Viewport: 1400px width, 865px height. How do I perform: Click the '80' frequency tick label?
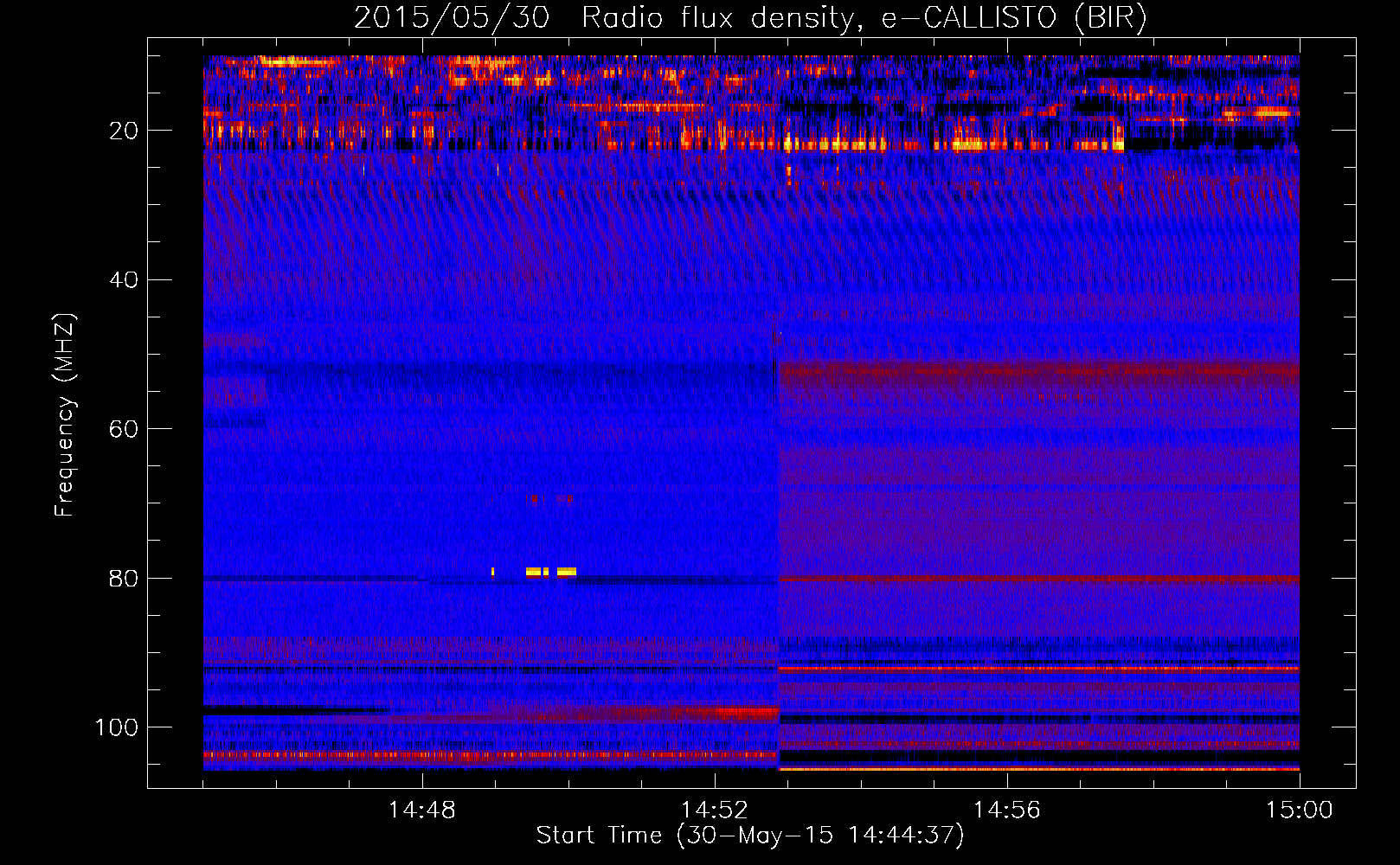tap(124, 578)
